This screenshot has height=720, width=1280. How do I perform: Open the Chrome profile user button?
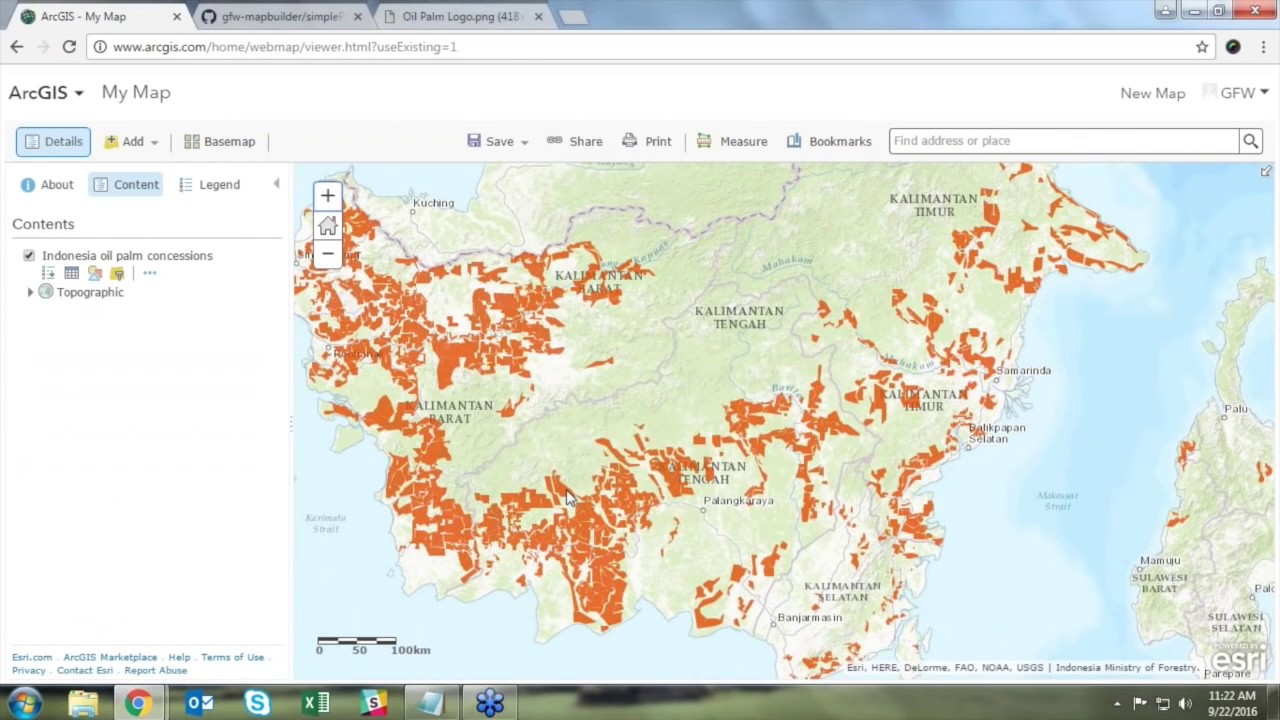(1166, 11)
